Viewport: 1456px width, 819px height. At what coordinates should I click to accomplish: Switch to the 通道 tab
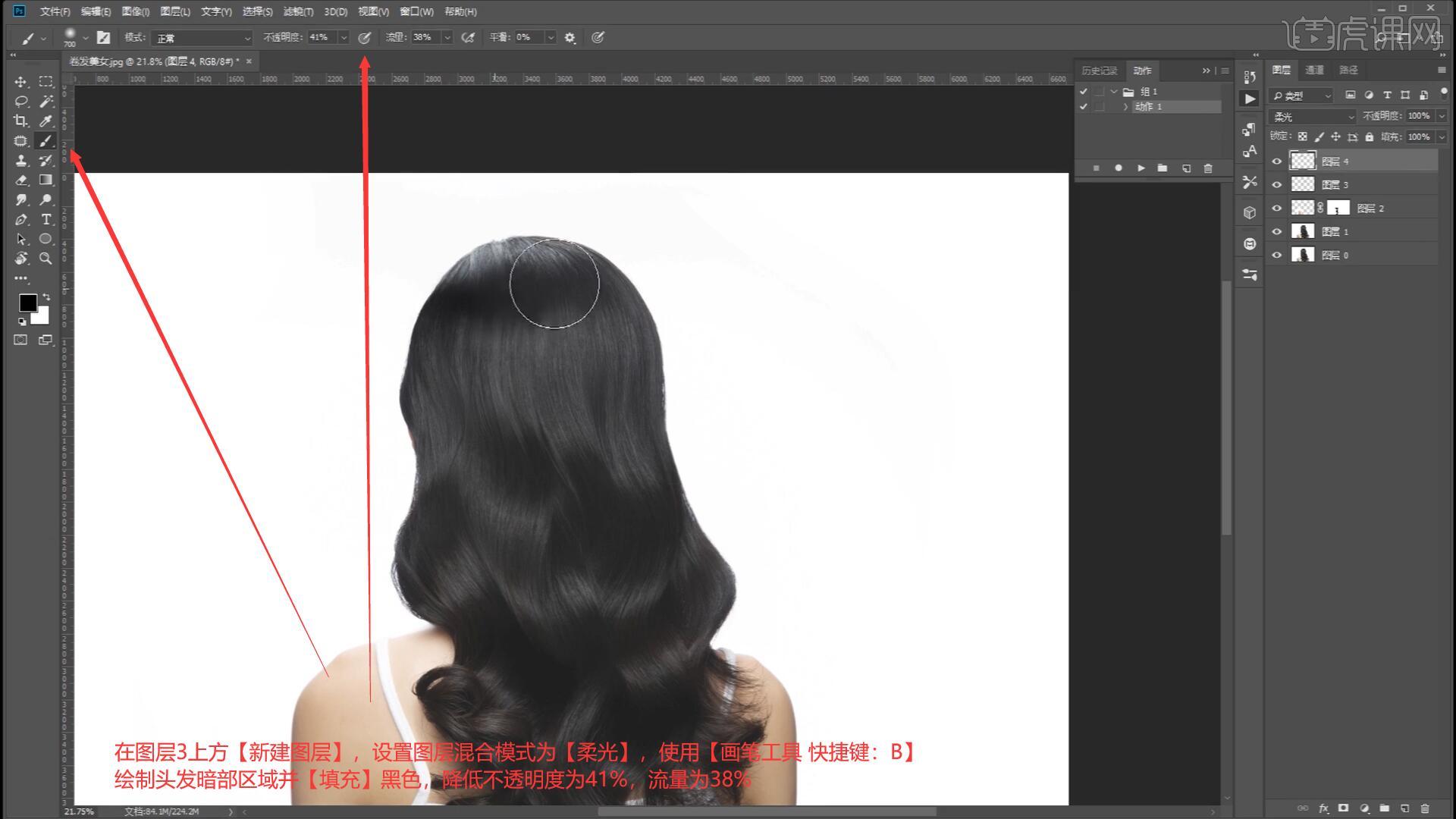1314,70
